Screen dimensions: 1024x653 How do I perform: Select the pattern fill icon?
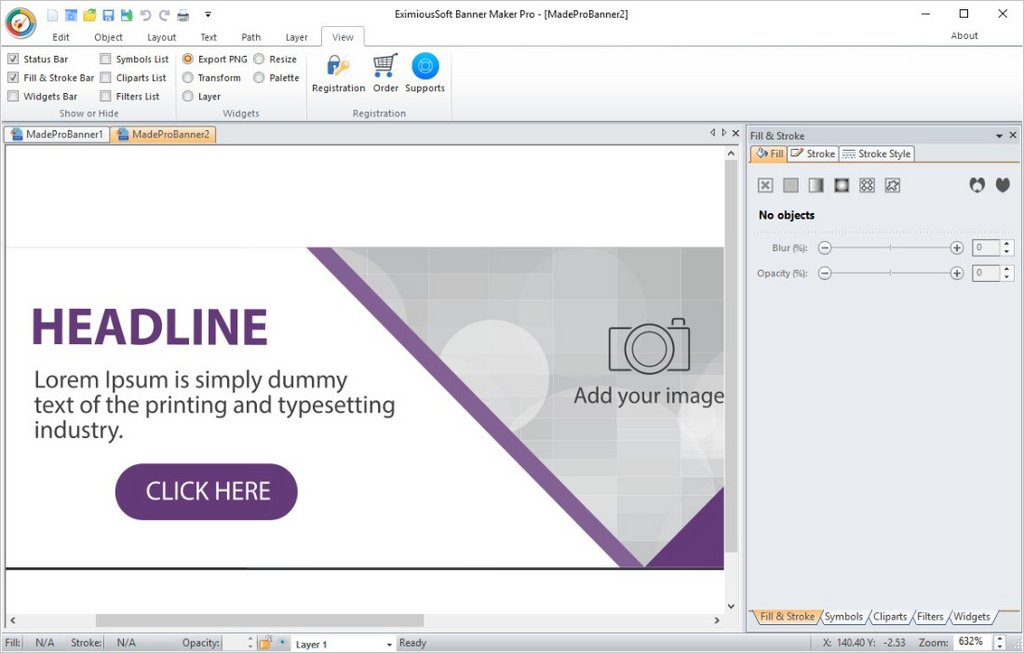(x=867, y=185)
